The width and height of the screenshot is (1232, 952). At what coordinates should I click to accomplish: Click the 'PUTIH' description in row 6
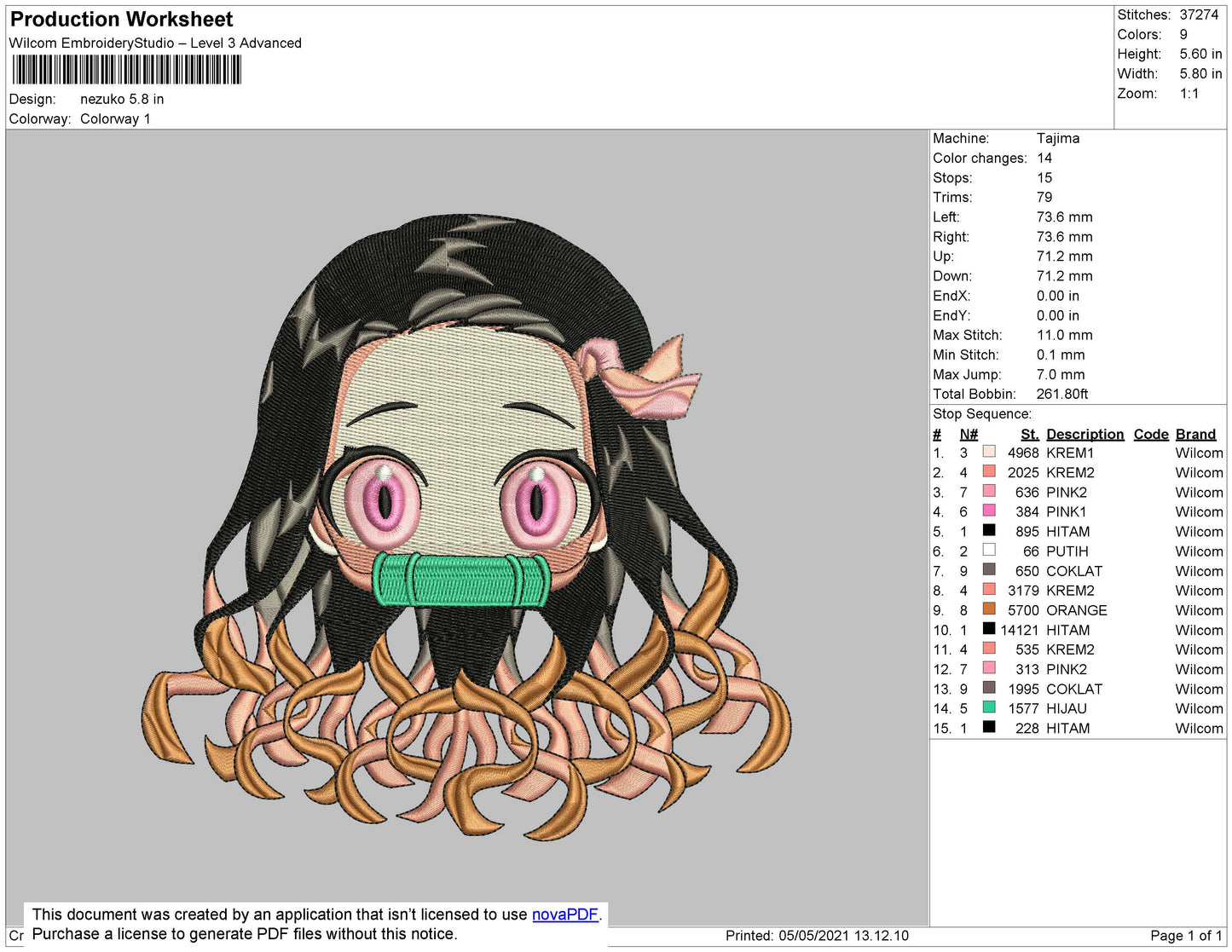tap(1067, 552)
